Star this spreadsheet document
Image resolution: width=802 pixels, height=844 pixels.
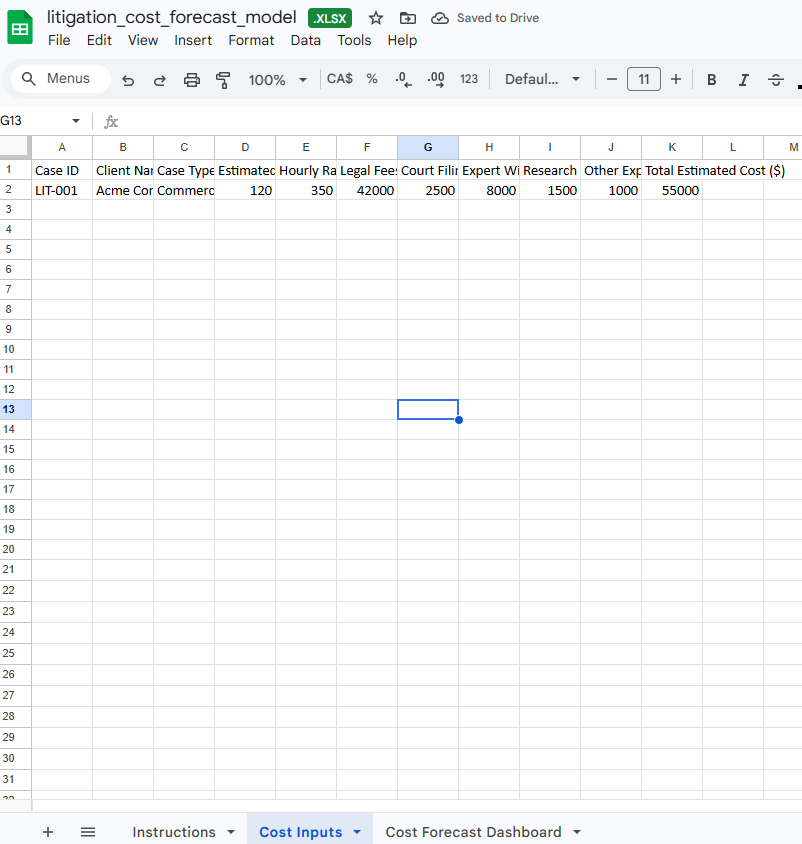(376, 18)
